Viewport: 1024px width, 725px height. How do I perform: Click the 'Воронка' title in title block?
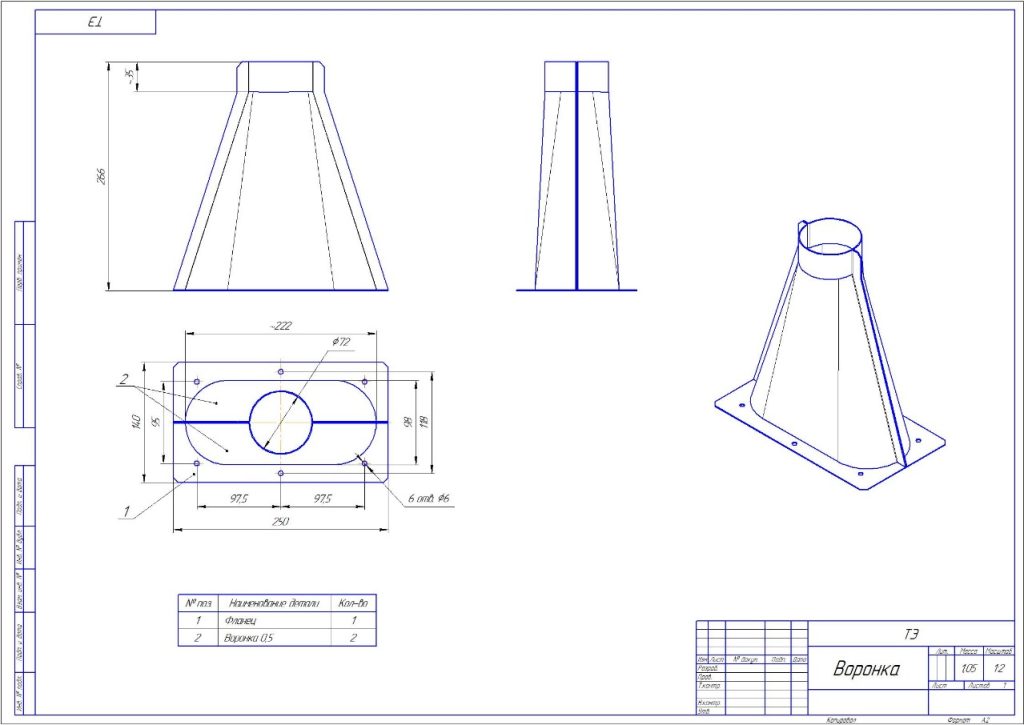(866, 669)
